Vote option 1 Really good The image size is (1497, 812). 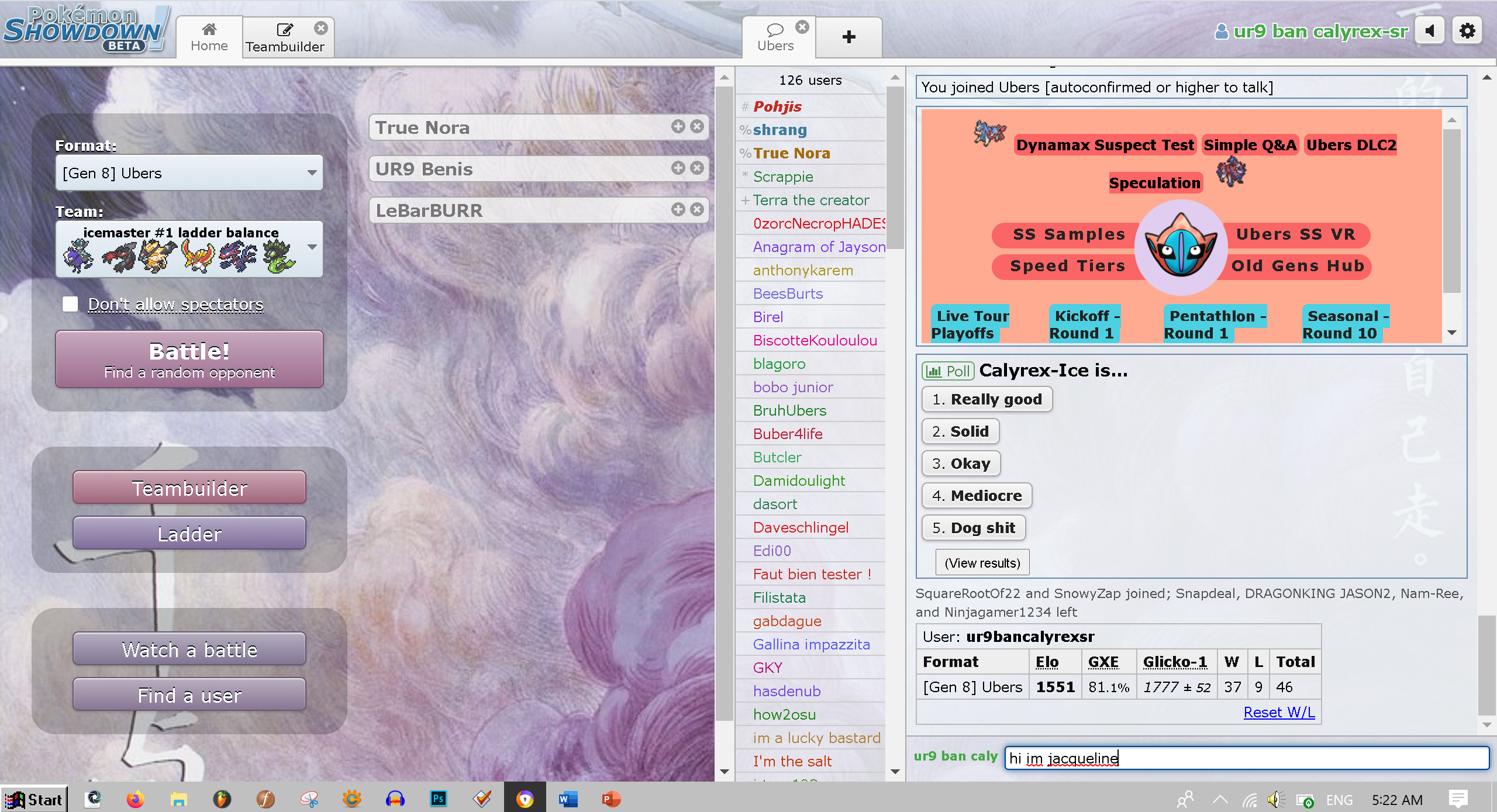point(987,399)
